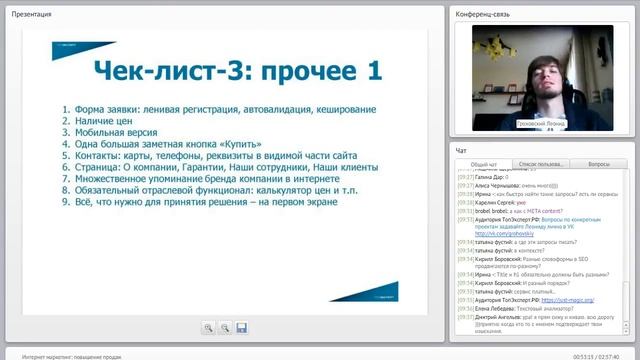Click the presenter's webcam video
The width and height of the screenshot is (640, 360).
pyautogui.click(x=542, y=78)
